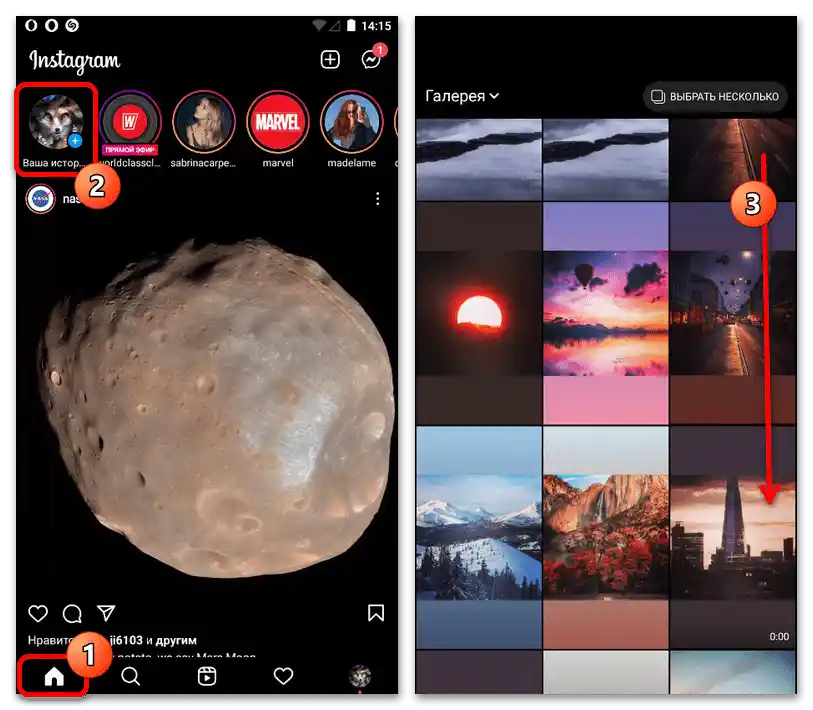Open Reels tab
This screenshot has width=813, height=710.
tap(207, 676)
